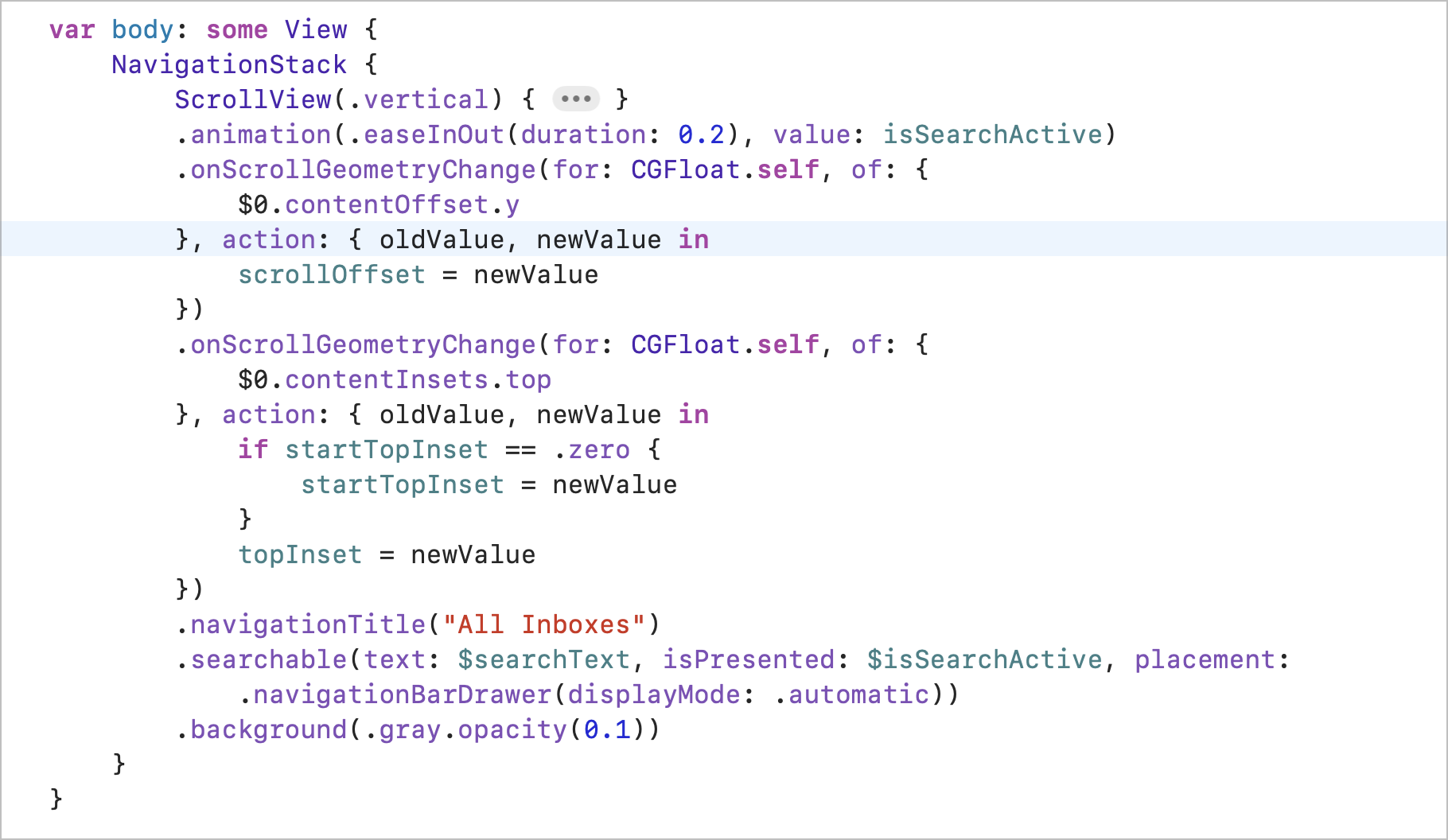1448x840 pixels.
Task: Click the '.easeInOut' call
Action: pos(426,134)
